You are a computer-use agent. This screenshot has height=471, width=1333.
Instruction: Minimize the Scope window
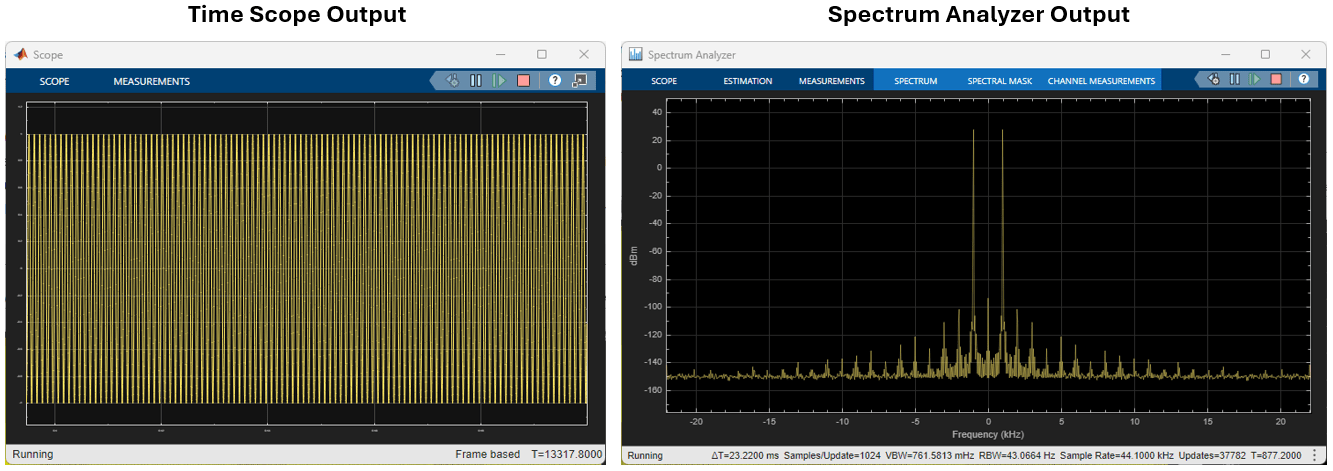pyautogui.click(x=501, y=54)
